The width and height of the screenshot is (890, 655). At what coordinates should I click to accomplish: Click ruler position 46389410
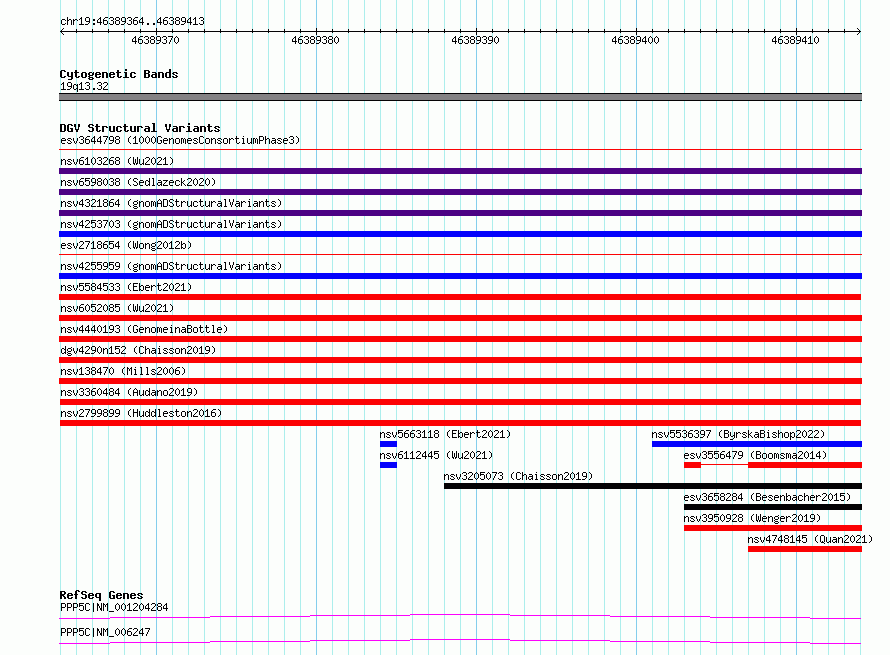[x=796, y=40]
